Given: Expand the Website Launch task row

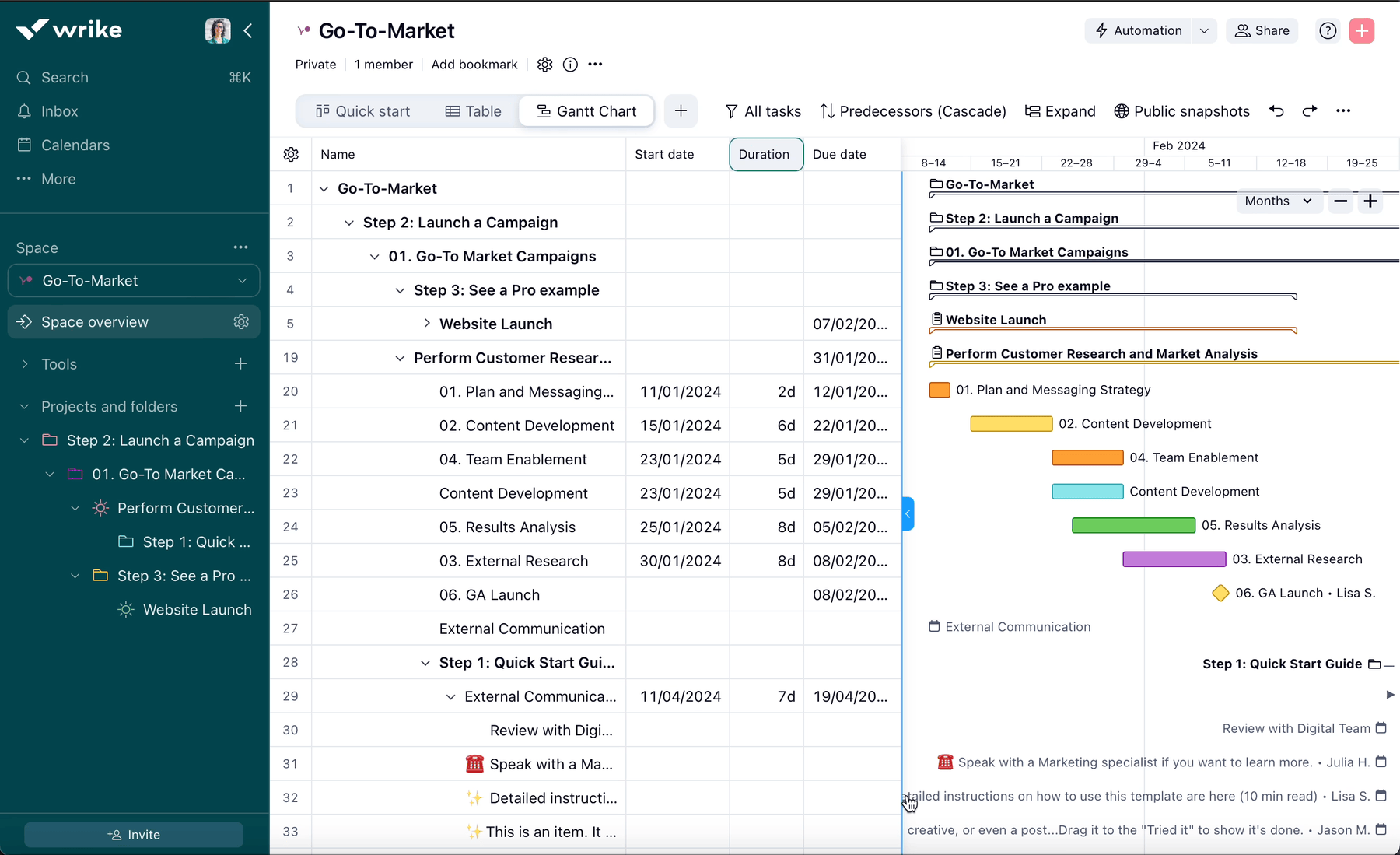Looking at the screenshot, I should pos(426,324).
